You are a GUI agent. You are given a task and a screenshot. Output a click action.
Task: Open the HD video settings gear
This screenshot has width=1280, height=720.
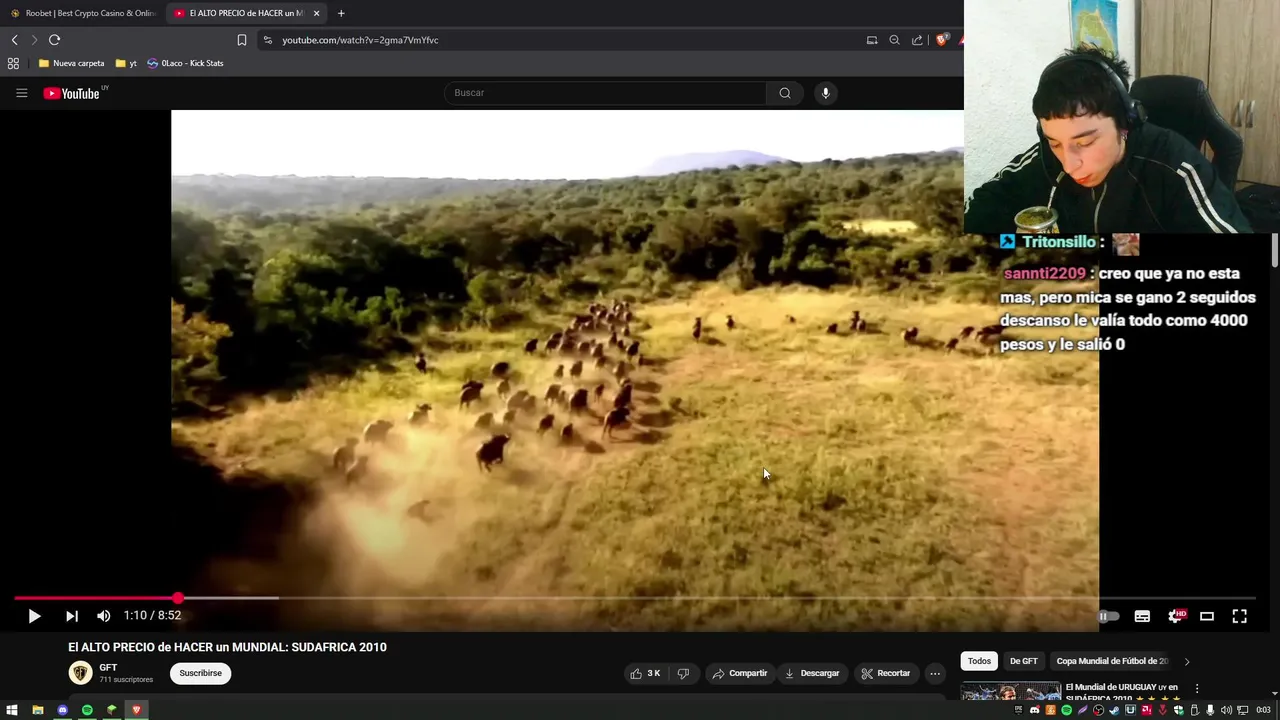1176,616
